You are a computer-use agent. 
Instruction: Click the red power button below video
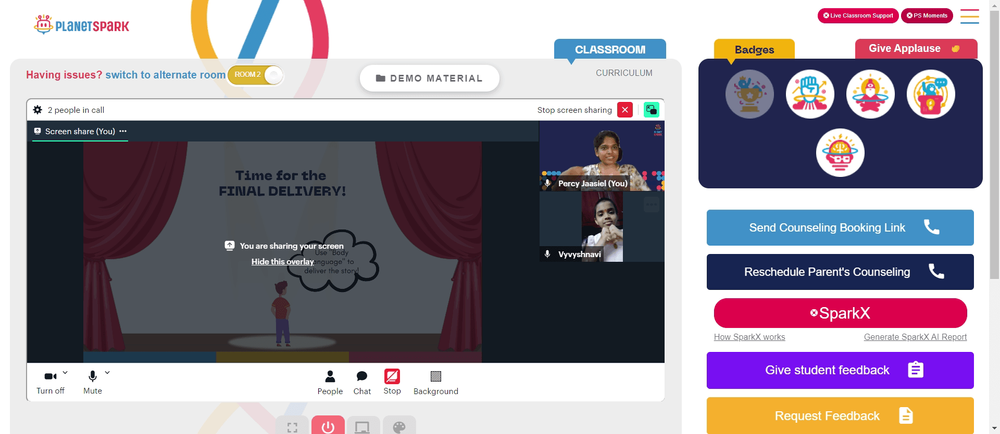pyautogui.click(x=328, y=426)
